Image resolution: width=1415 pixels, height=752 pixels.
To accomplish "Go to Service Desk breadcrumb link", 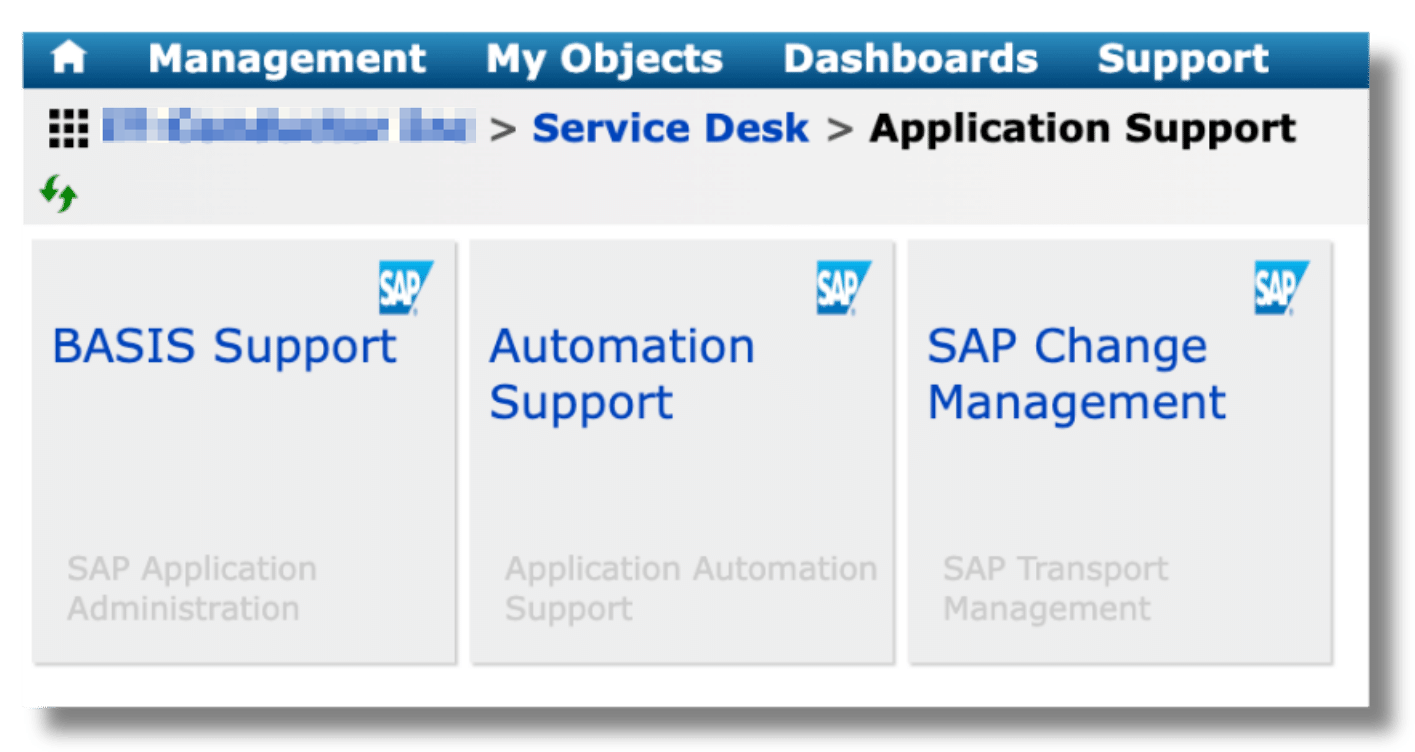I will tap(670, 129).
